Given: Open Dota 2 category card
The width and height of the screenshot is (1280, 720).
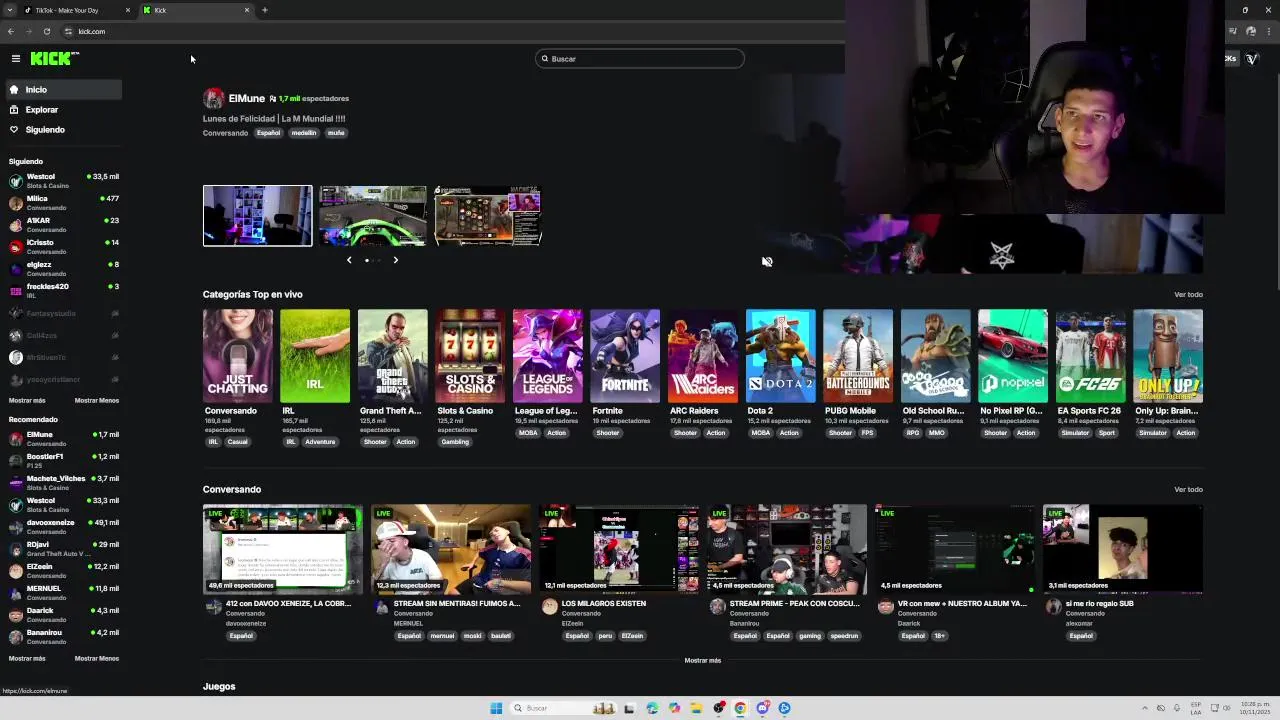Looking at the screenshot, I should tap(781, 356).
